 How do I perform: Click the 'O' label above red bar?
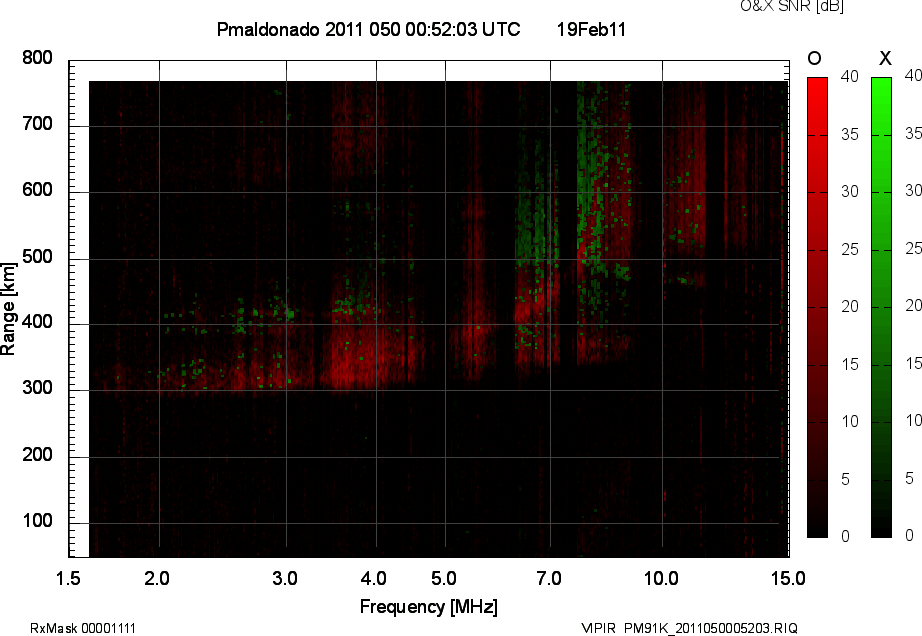point(814,58)
